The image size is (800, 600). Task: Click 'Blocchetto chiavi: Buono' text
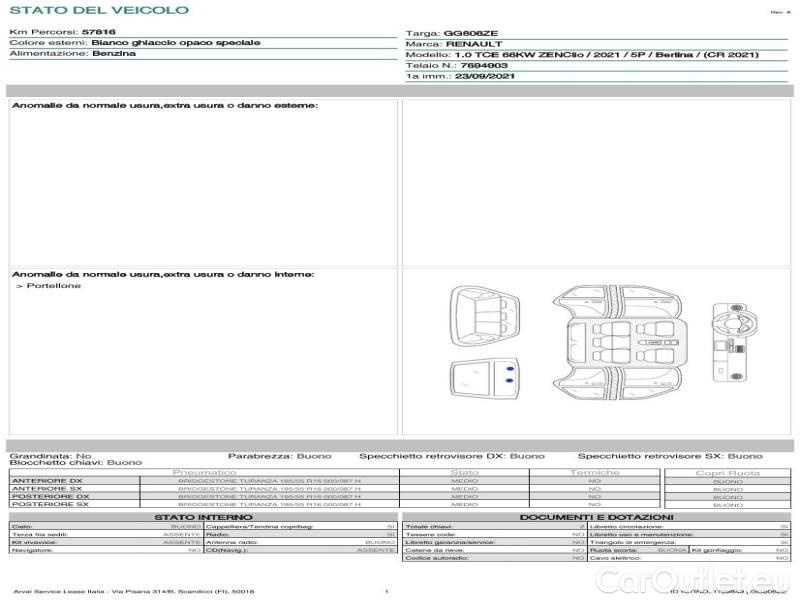coord(76,462)
